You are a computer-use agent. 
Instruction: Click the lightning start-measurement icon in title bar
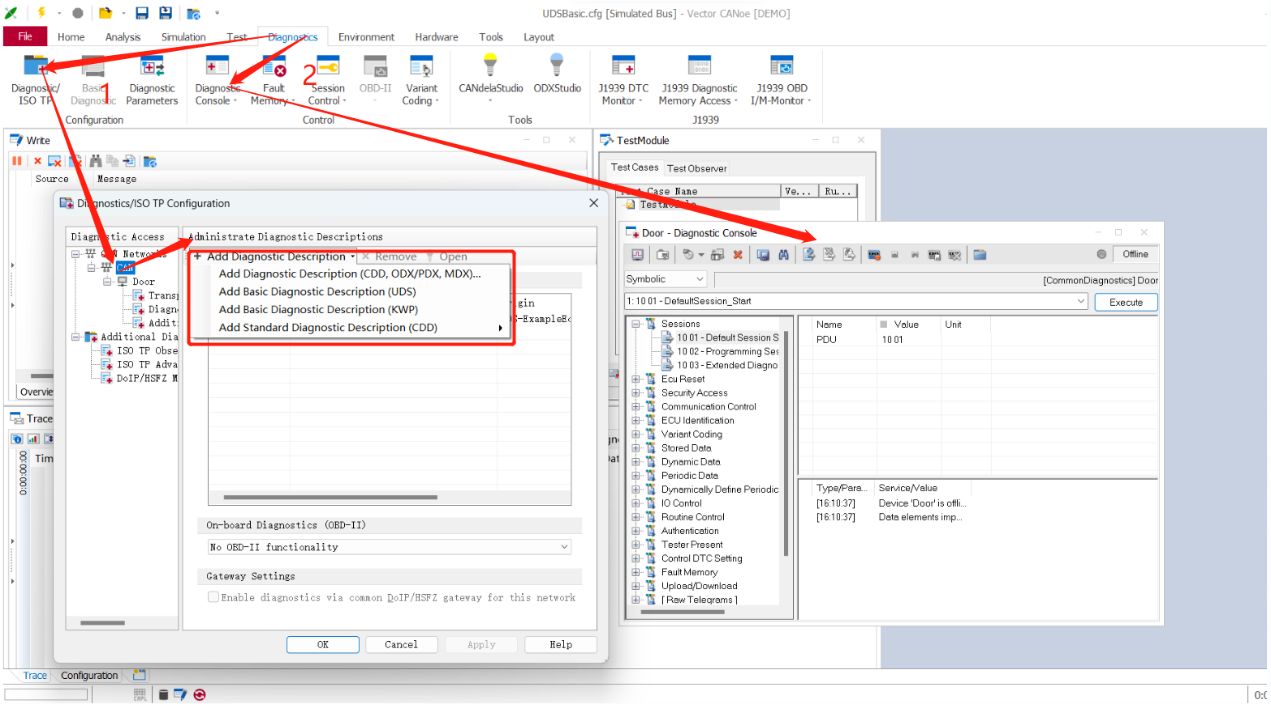39,13
